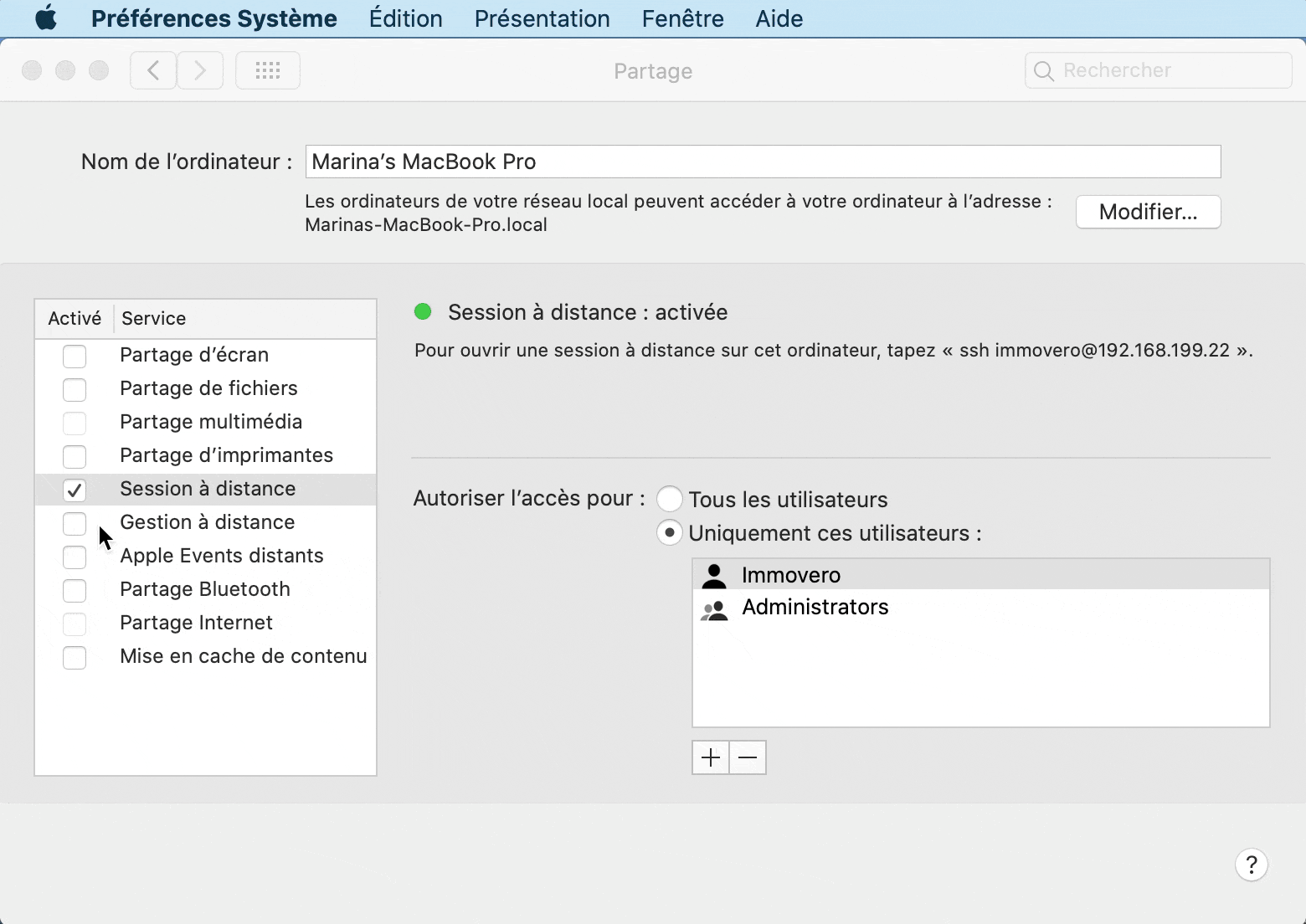This screenshot has height=924, width=1306.
Task: Select the Administrators name in users list
Action: pos(815,607)
